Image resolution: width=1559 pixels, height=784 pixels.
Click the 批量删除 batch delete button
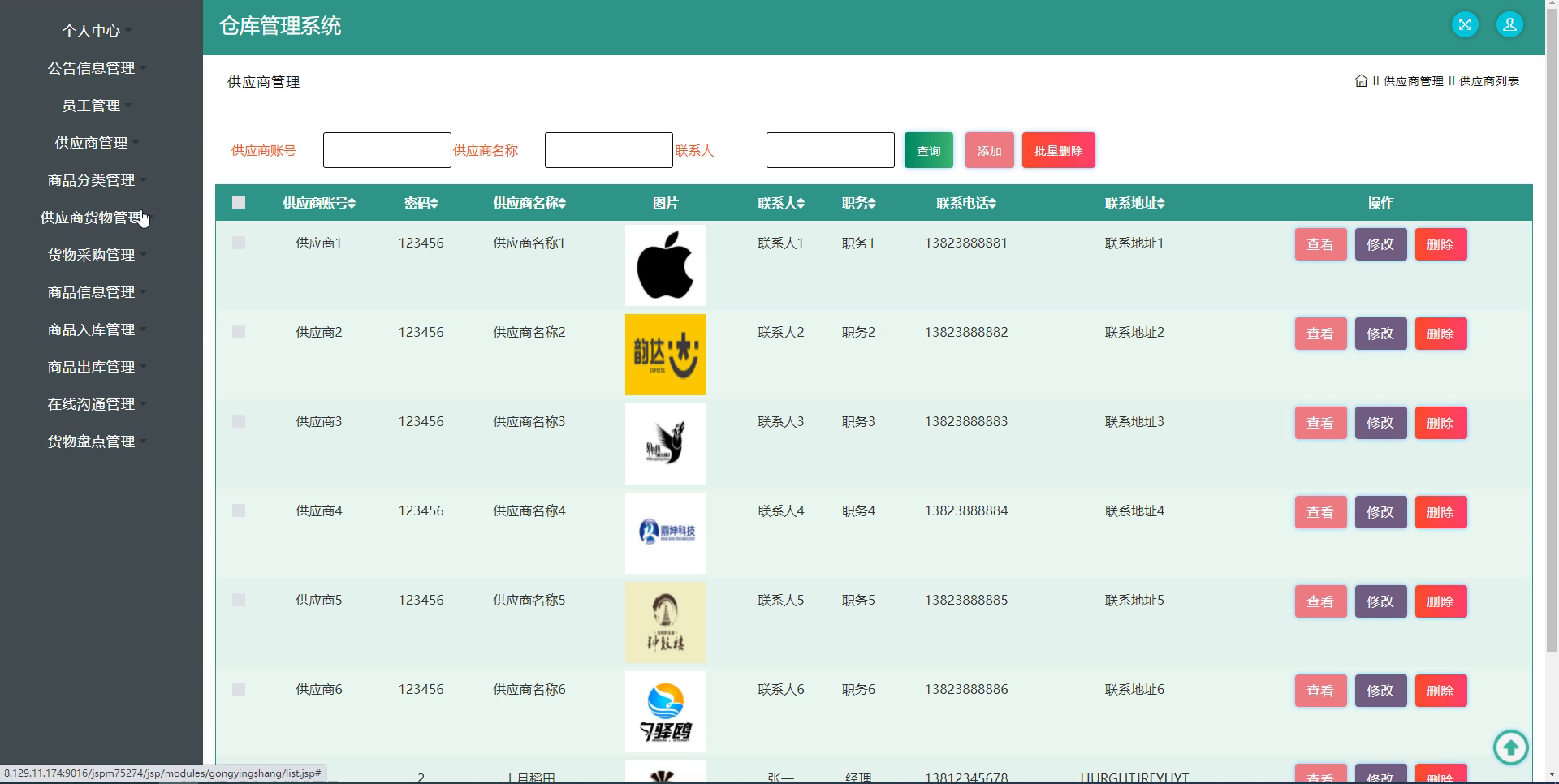click(x=1059, y=150)
